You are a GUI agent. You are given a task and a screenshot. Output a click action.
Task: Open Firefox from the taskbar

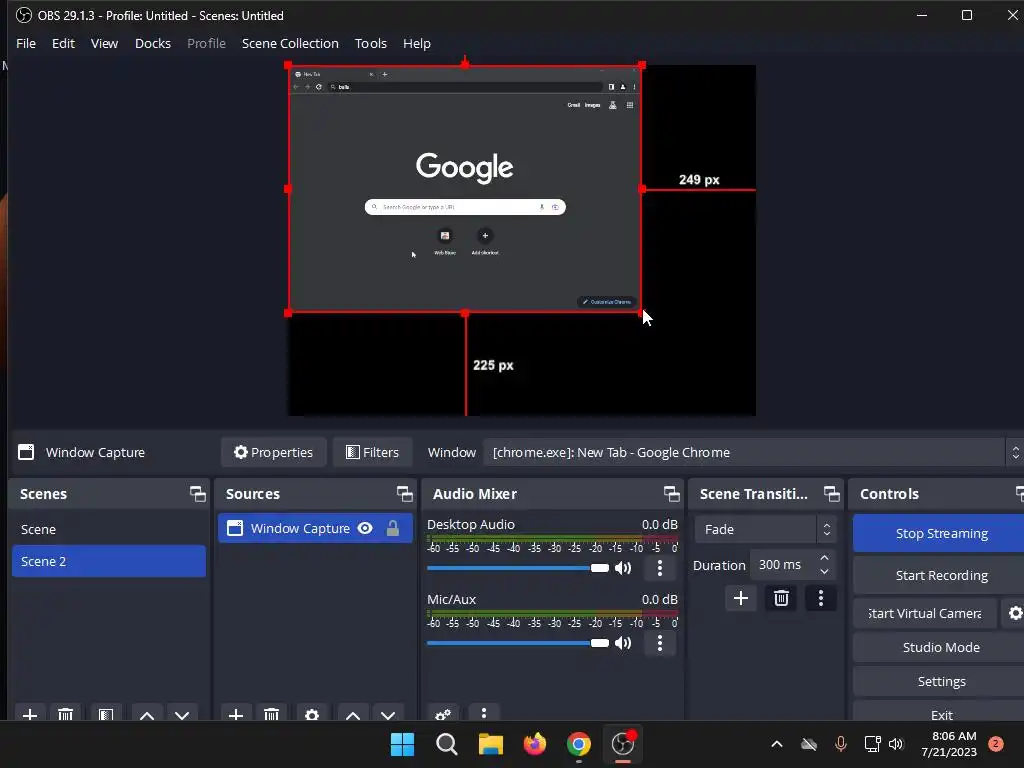535,744
